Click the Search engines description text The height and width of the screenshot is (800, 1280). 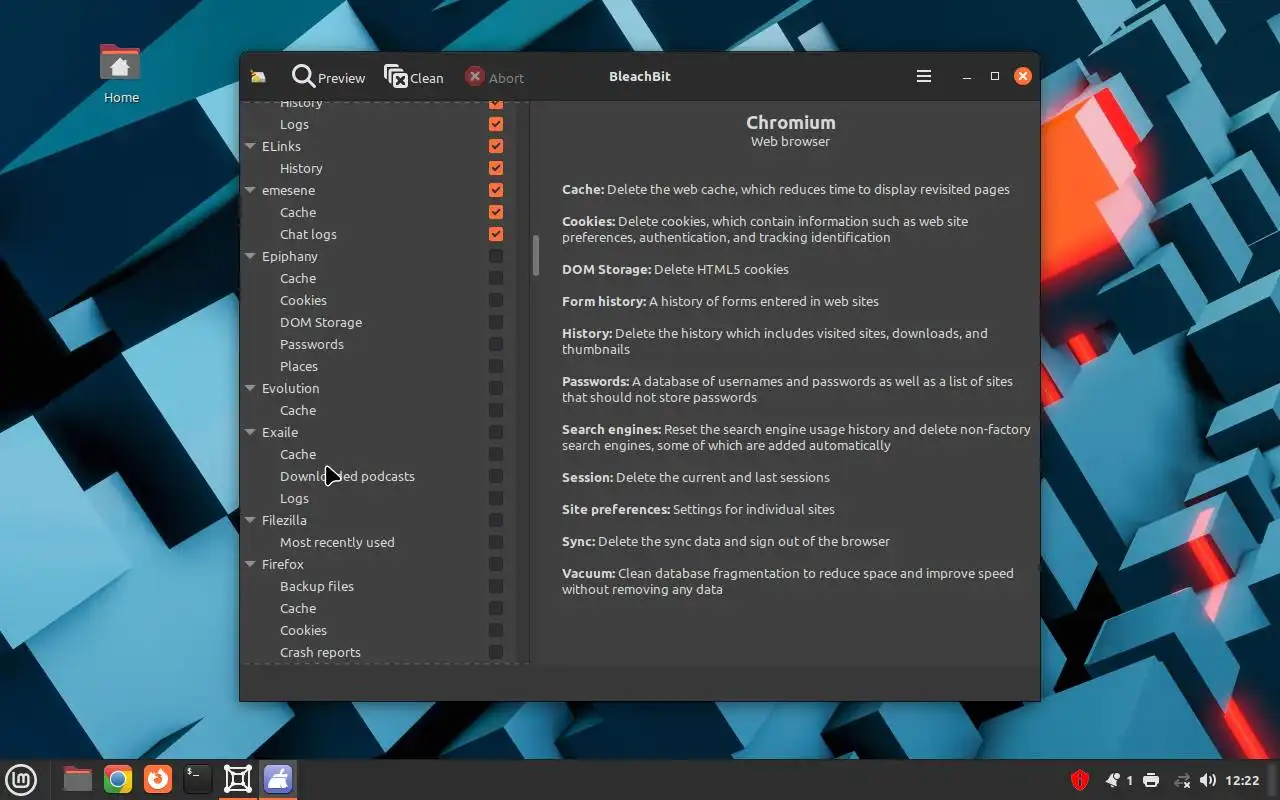(796, 437)
